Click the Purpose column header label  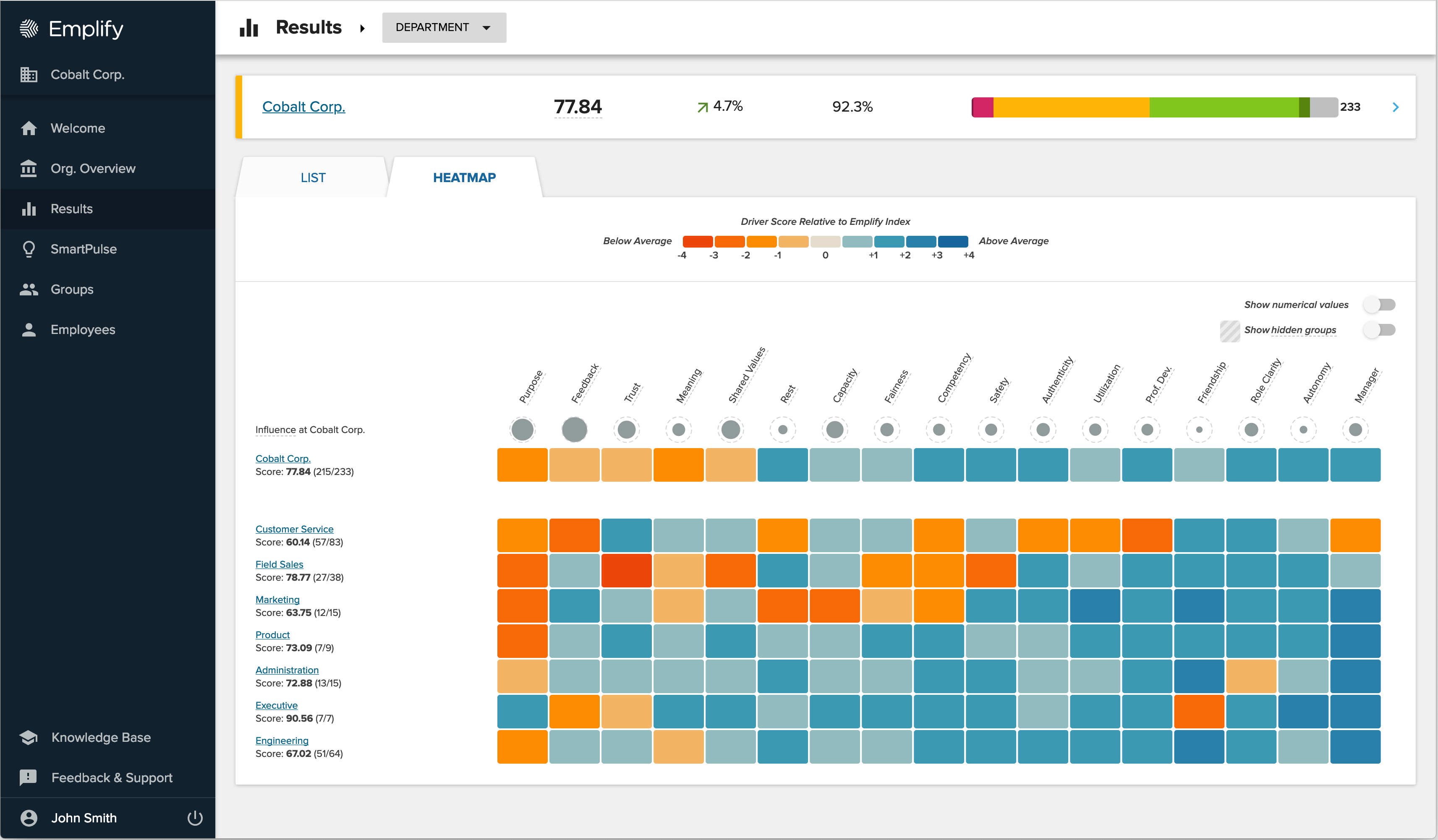(531, 386)
